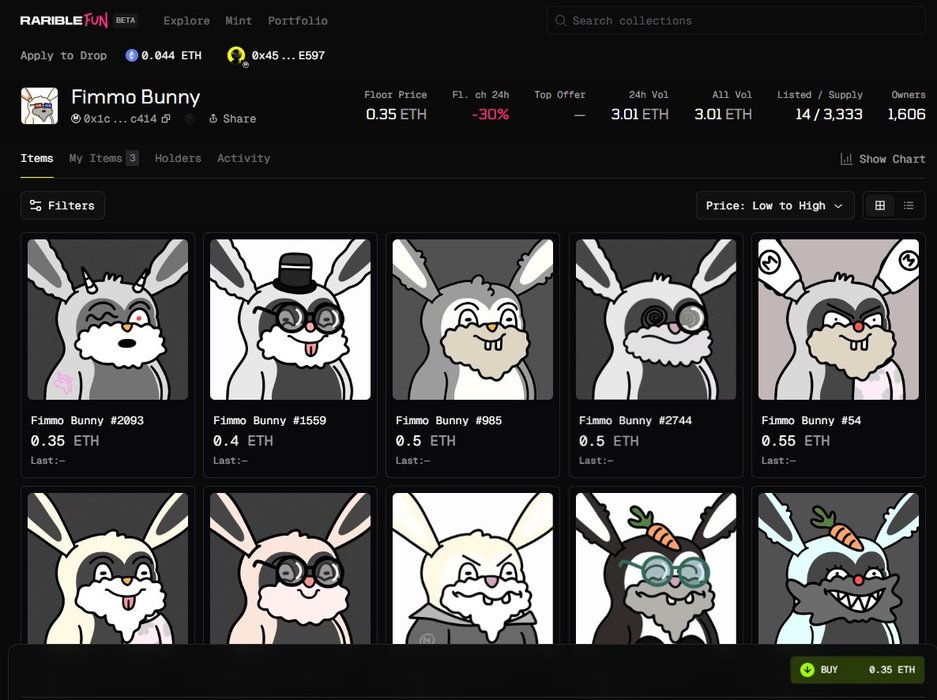Click the wallet avatar icon
937x700 pixels.
pyautogui.click(x=237, y=56)
